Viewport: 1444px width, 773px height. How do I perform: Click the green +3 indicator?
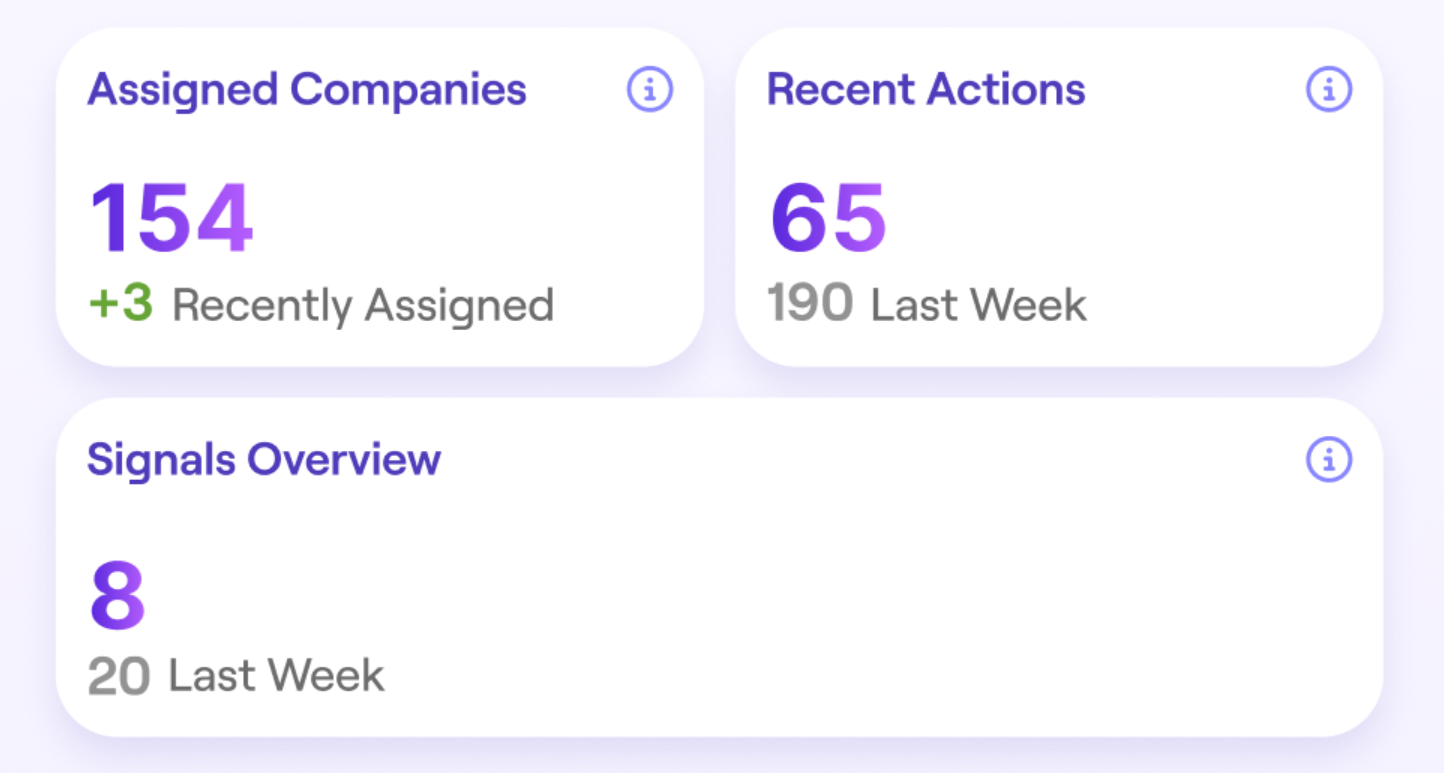(120, 305)
